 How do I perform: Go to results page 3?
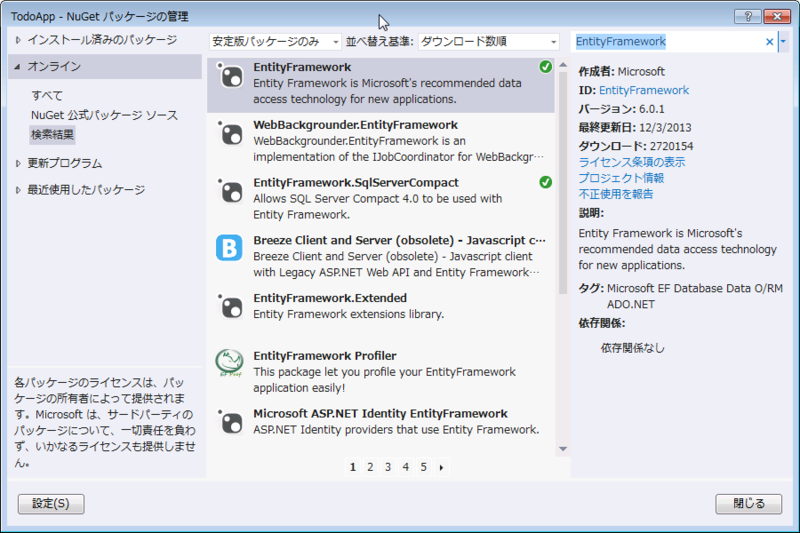pos(388,467)
